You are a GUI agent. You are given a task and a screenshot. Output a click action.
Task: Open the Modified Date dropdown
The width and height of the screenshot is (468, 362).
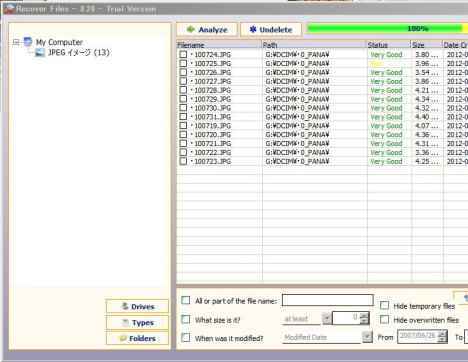367,337
